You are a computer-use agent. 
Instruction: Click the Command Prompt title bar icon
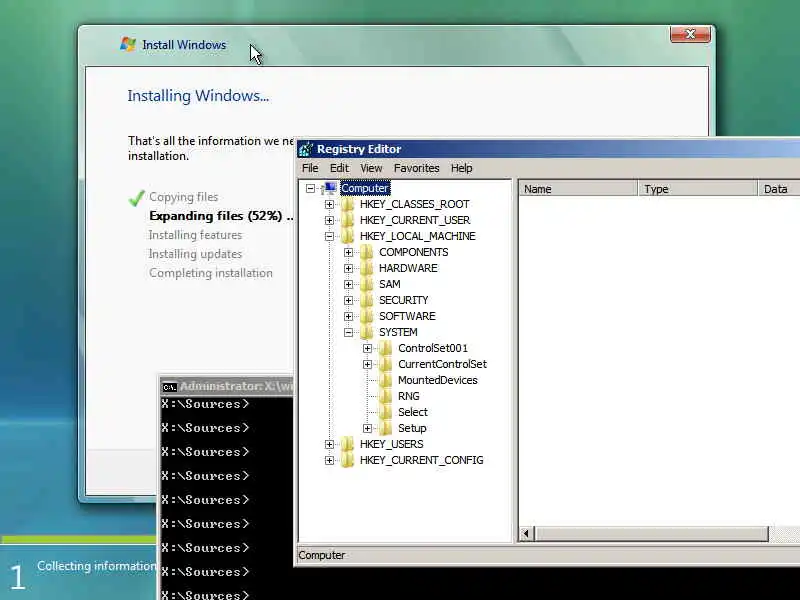click(x=169, y=387)
